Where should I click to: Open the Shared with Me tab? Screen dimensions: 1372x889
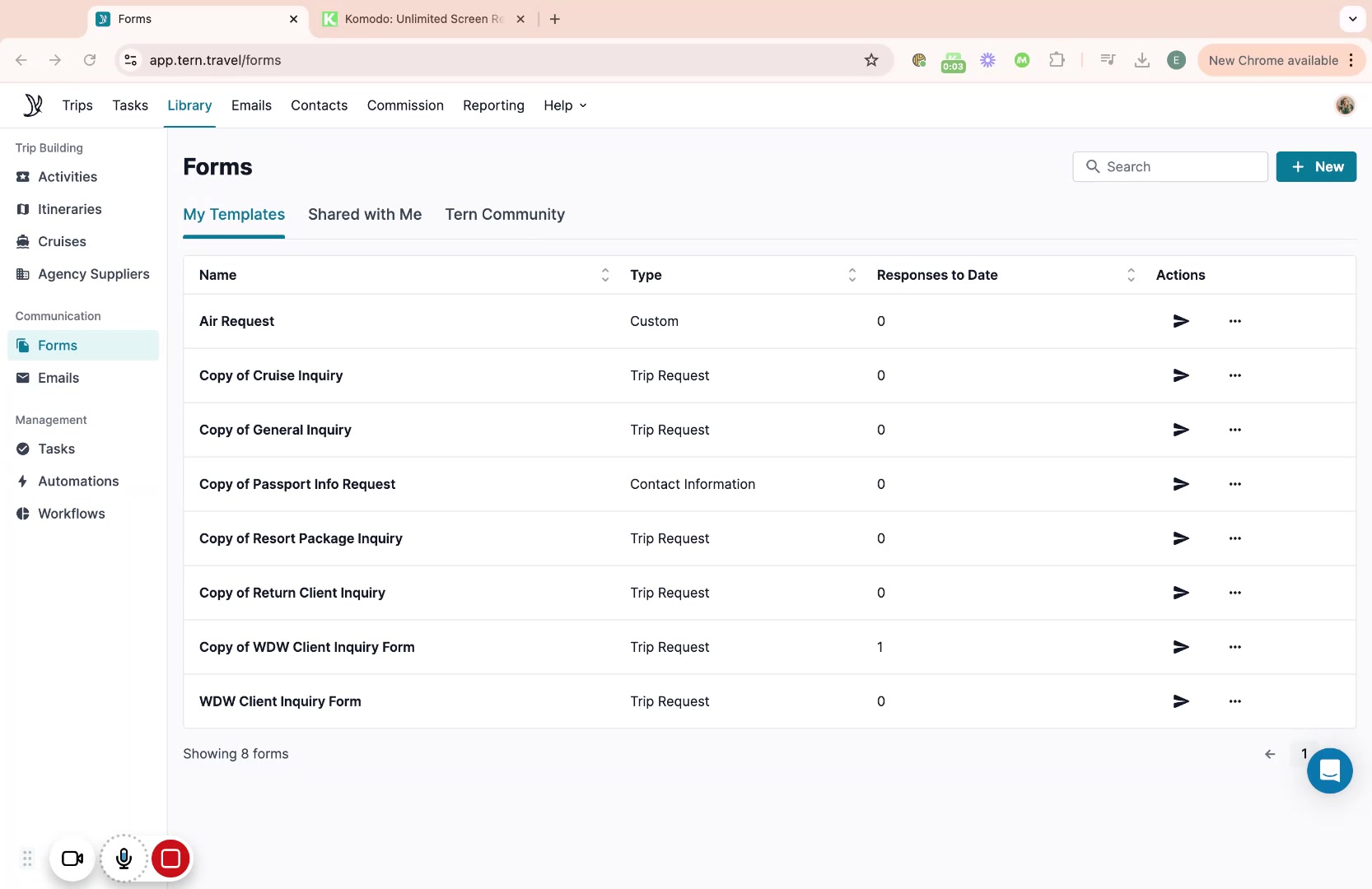[x=365, y=215]
